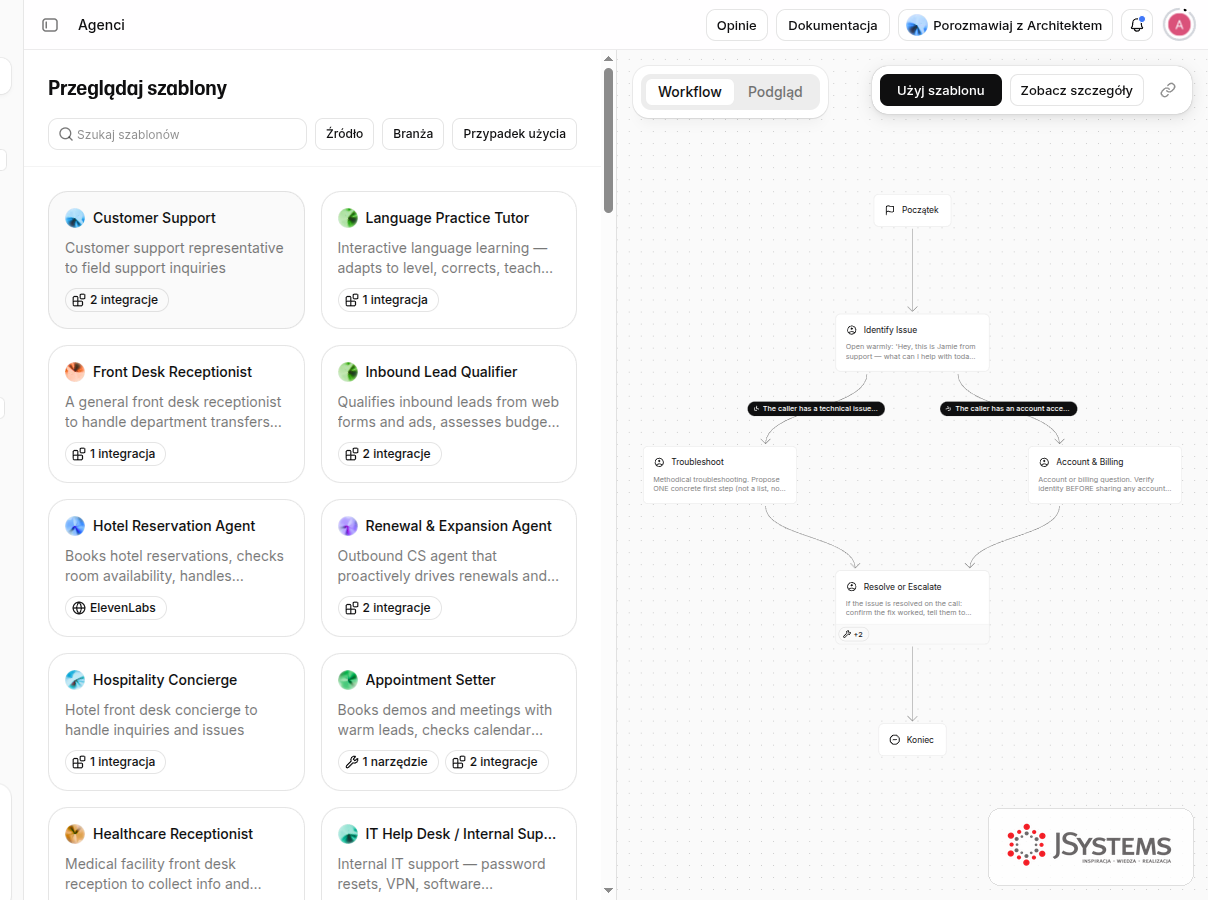Viewport: 1208px width, 900px height.
Task: Open the Przypadek użycia filter dropdown
Action: tap(514, 134)
